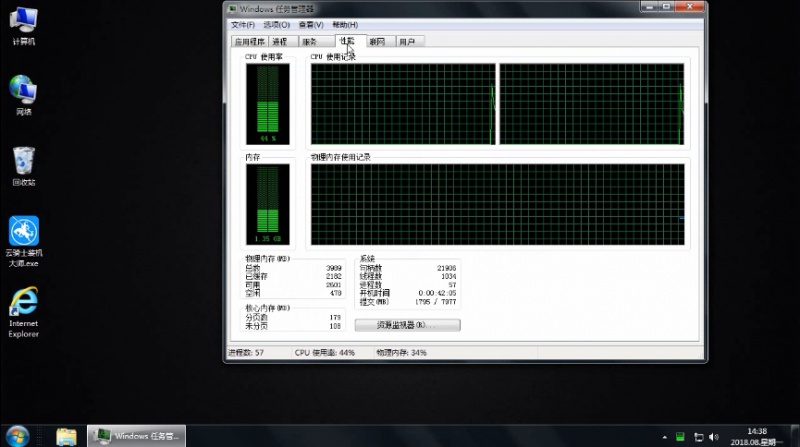The width and height of the screenshot is (800, 447).
Task: Click the 开机时间 value 0:00:42:05
Action: (x=437, y=293)
